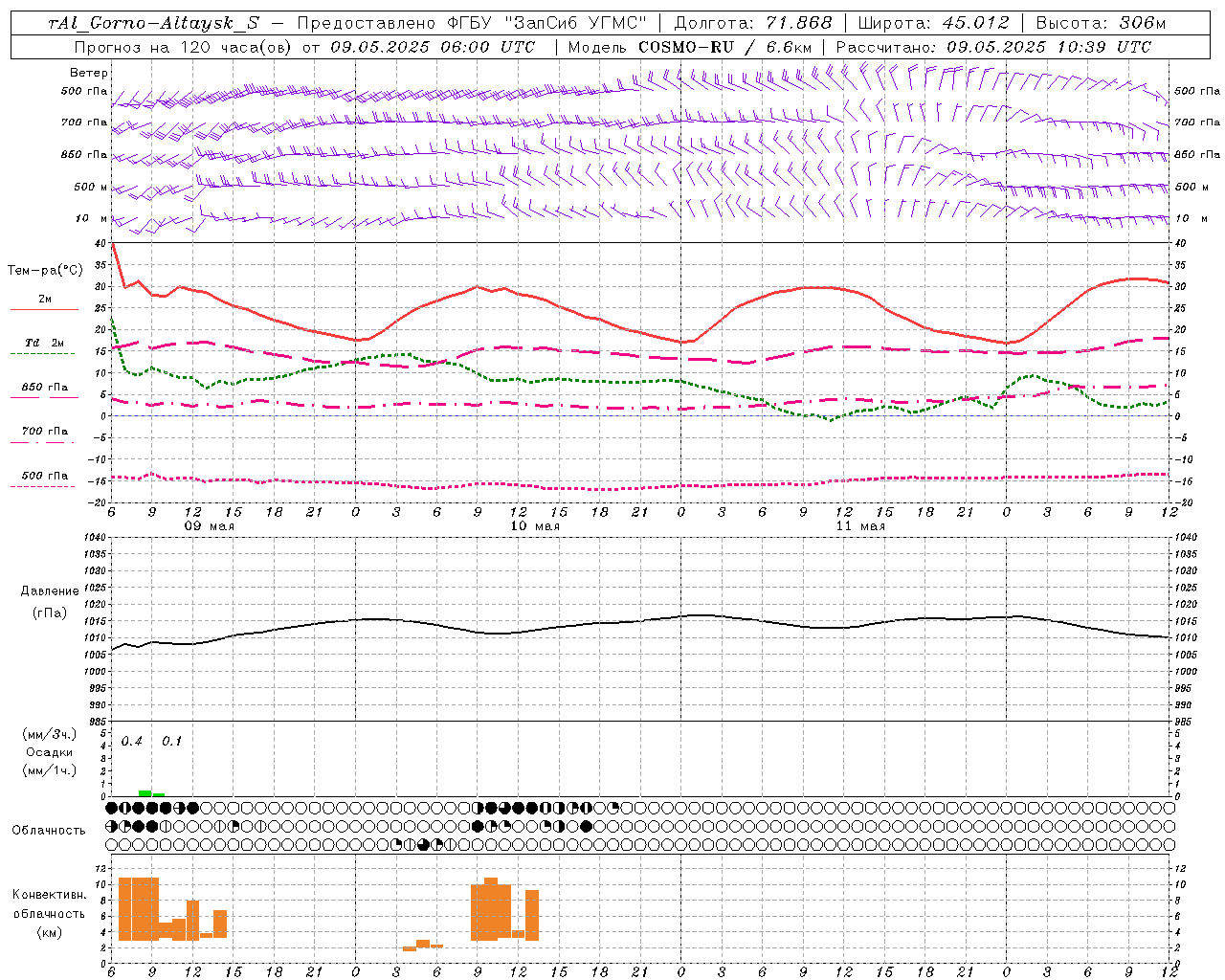The image size is (1225, 980).
Task: Click the tallest orange bar on 10 мая
Action: pos(491,909)
